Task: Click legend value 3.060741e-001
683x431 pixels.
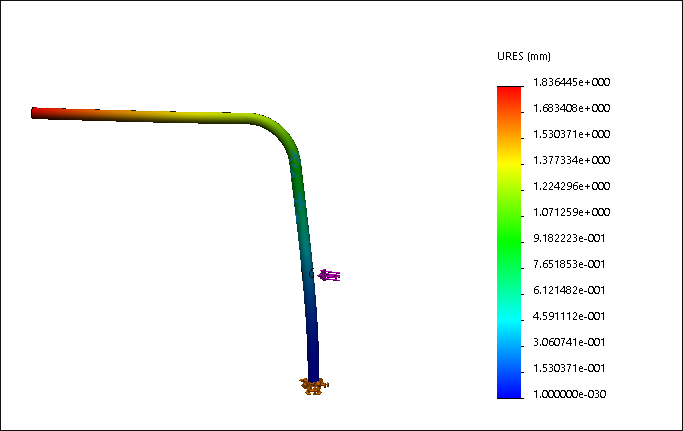Action: (569, 342)
